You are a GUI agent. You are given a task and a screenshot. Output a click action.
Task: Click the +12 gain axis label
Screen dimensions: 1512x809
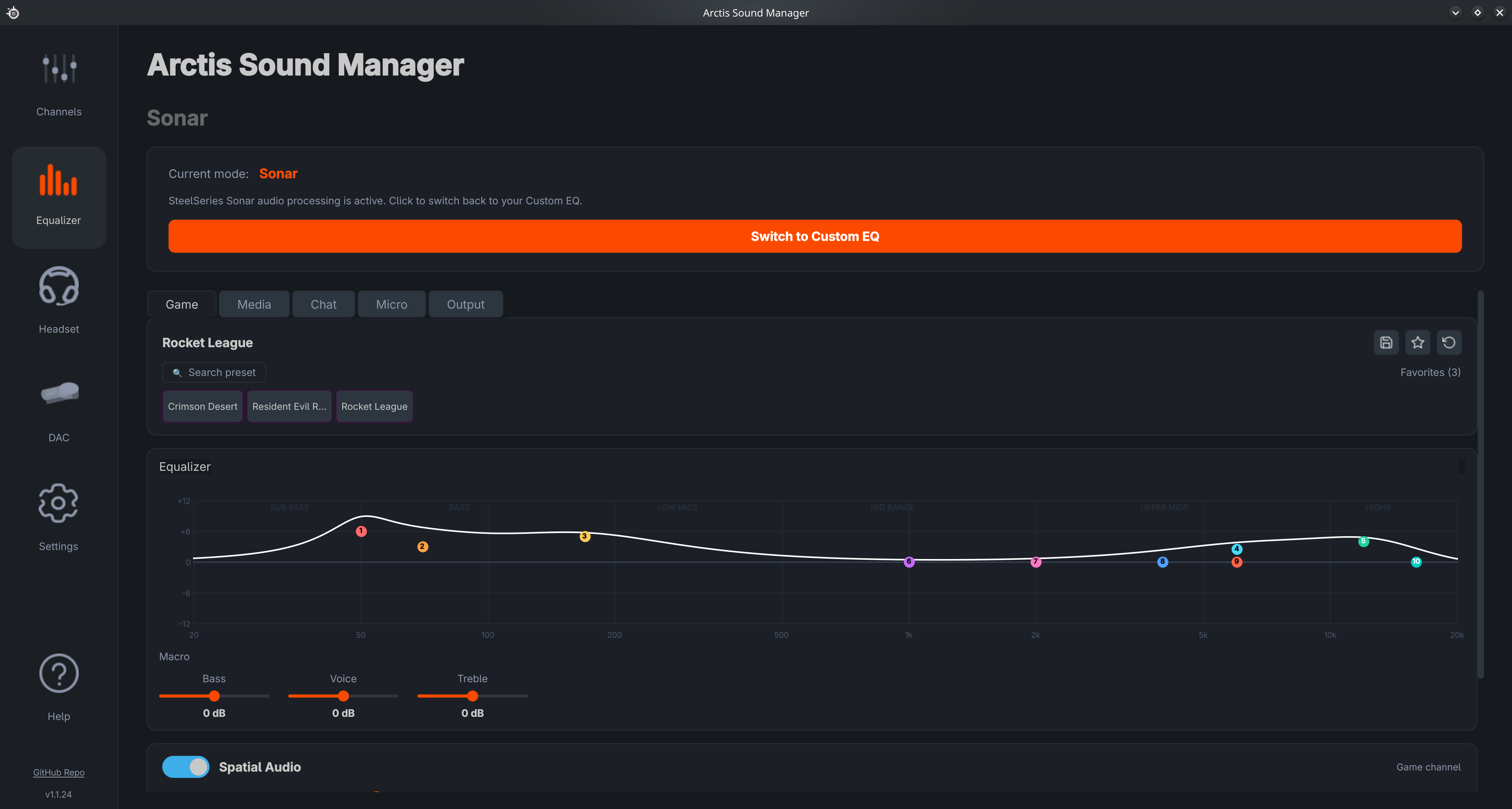pos(184,501)
